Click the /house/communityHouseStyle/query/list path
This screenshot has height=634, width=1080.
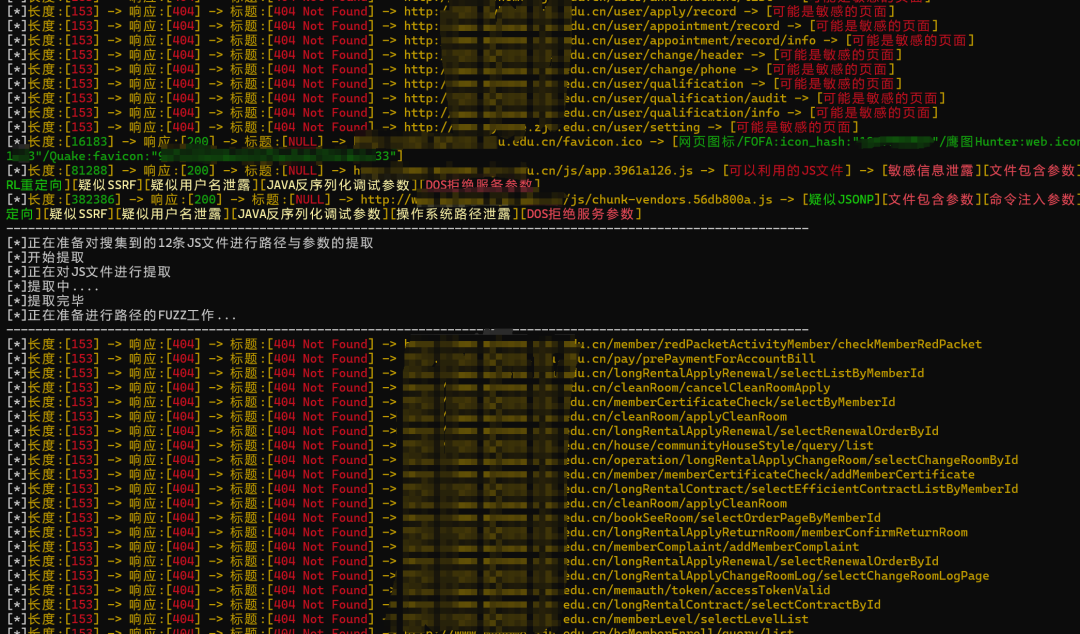tap(740, 445)
